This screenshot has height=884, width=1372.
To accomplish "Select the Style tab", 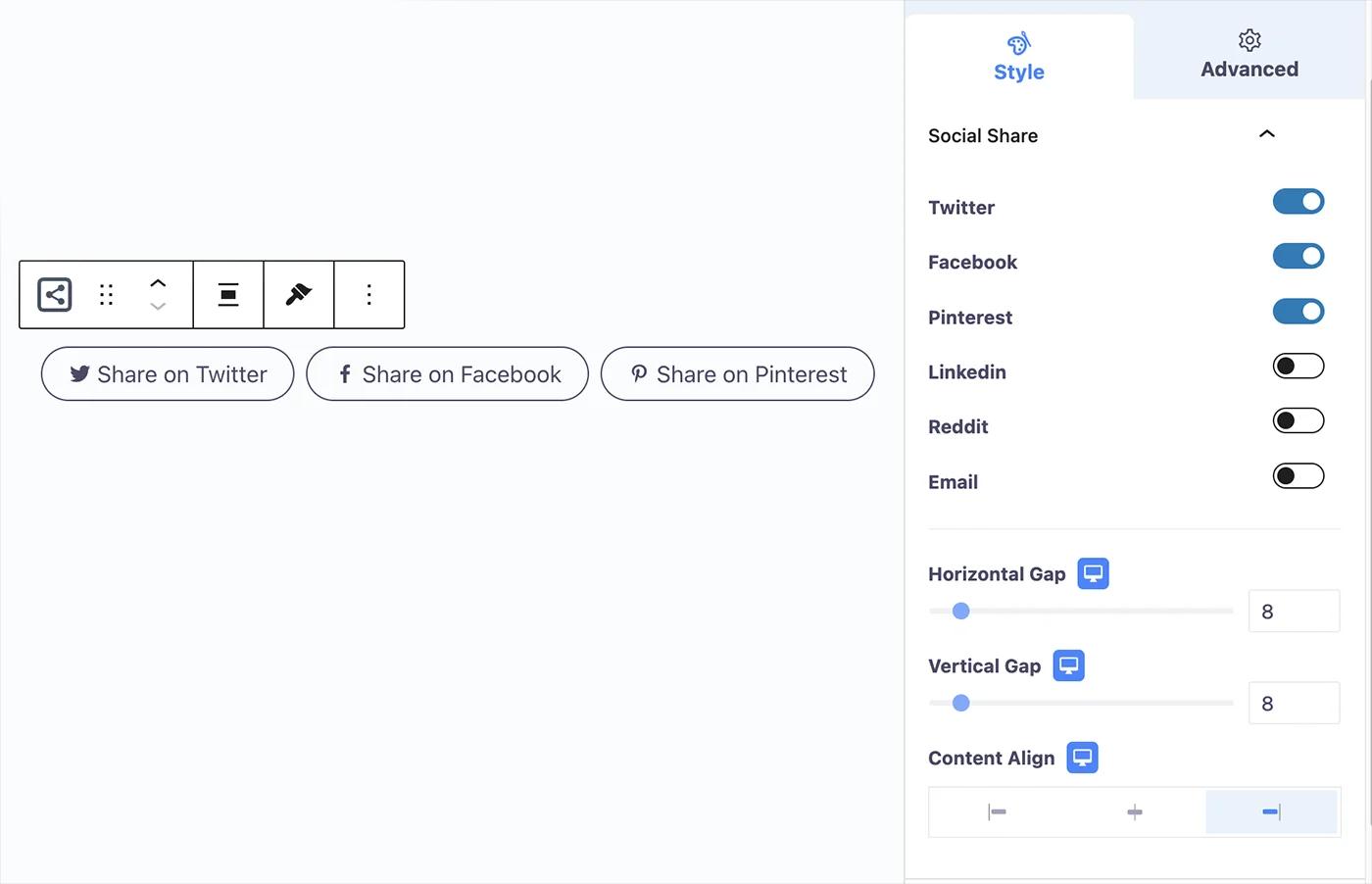I will tap(1018, 56).
